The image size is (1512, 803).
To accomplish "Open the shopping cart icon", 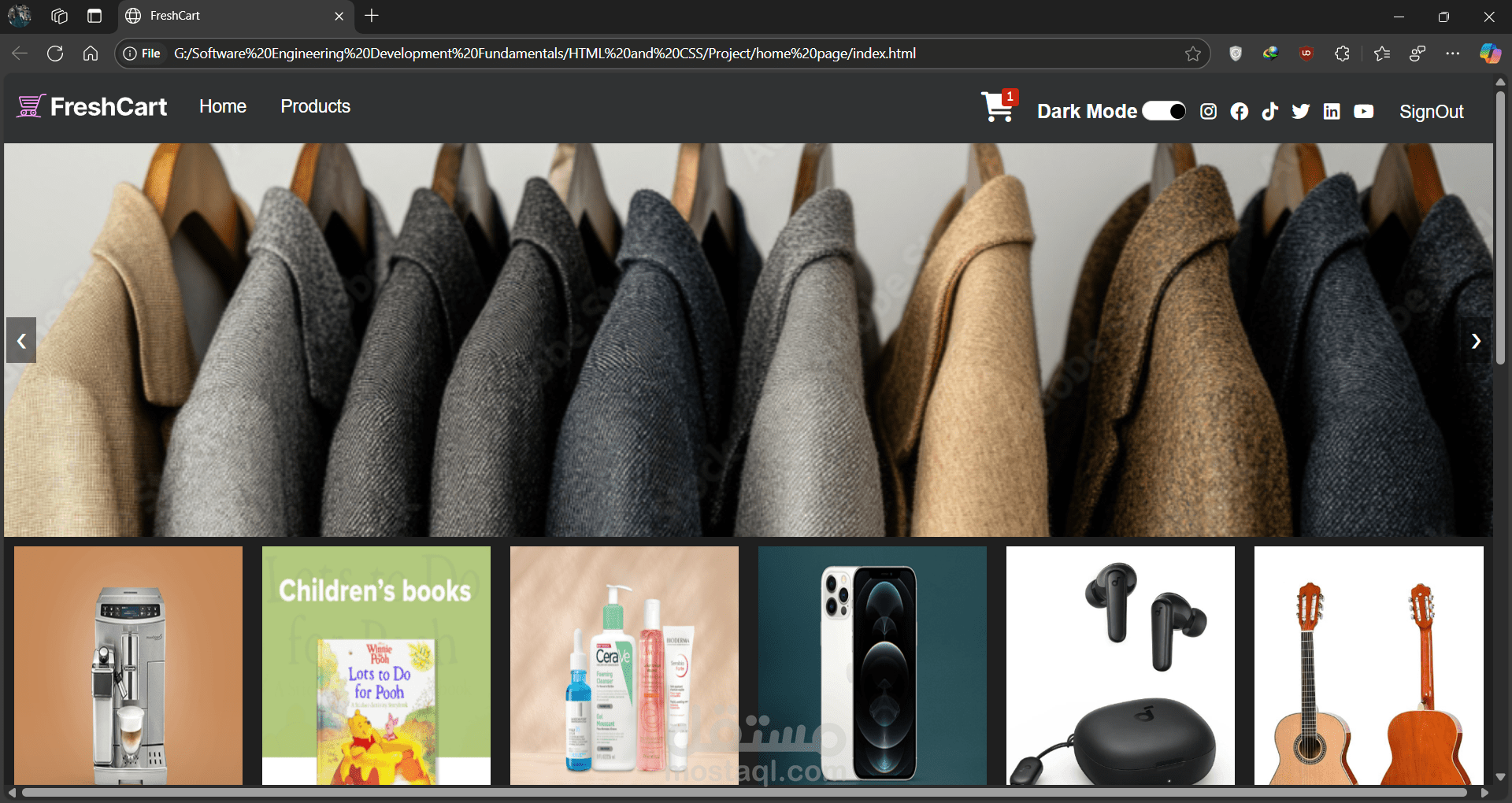I will [999, 107].
